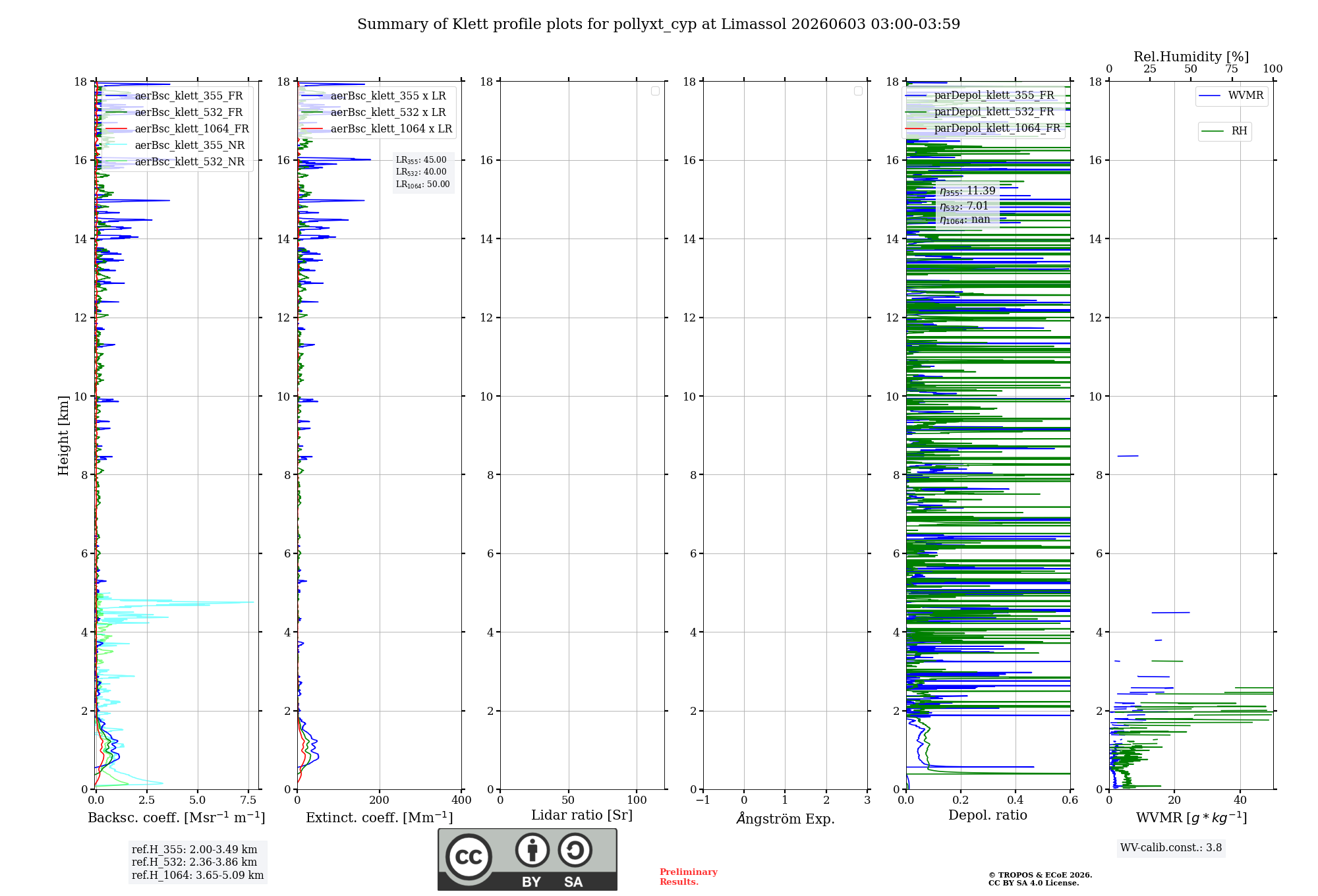This screenshot has width=1318, height=896.
Task: Click the red Preliminary Results notice
Action: [689, 877]
